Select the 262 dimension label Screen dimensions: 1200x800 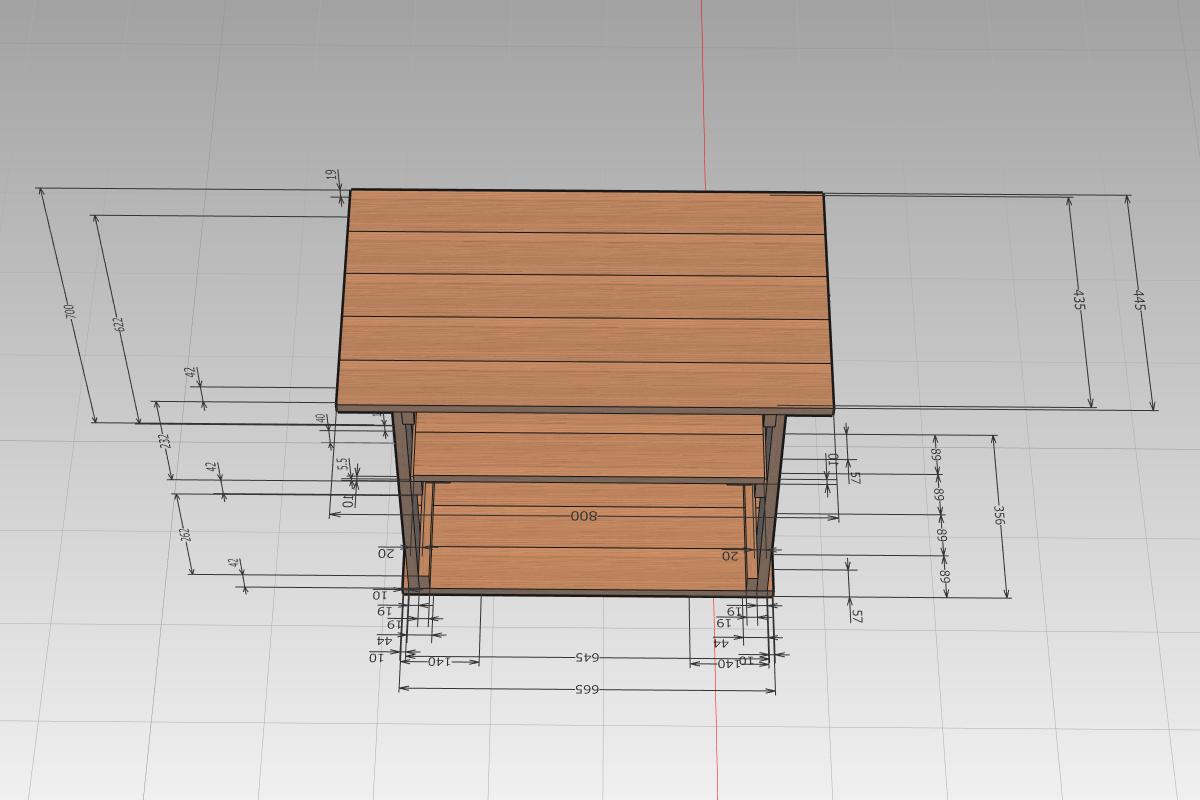coord(185,535)
